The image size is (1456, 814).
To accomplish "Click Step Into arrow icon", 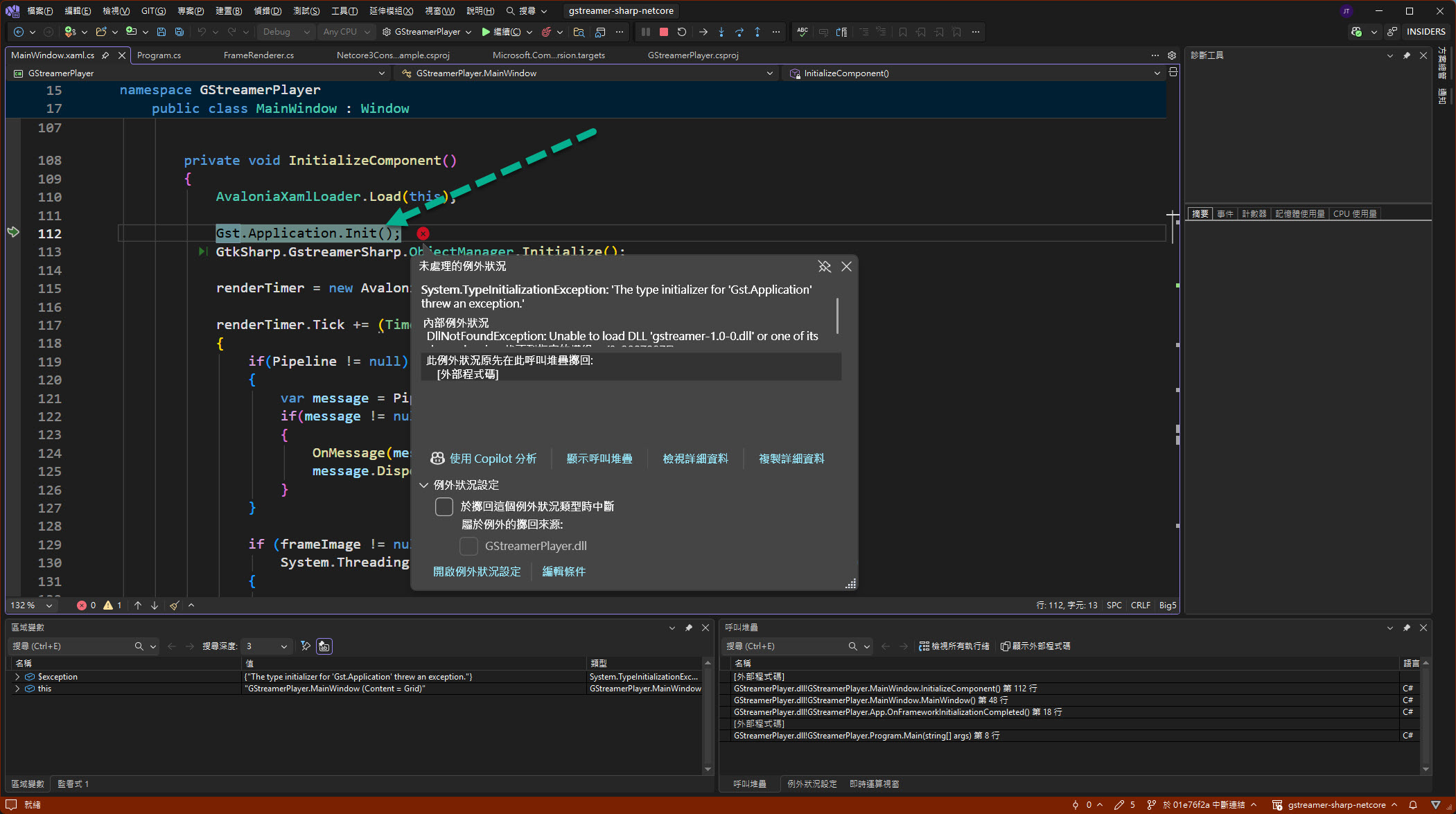I will [721, 32].
